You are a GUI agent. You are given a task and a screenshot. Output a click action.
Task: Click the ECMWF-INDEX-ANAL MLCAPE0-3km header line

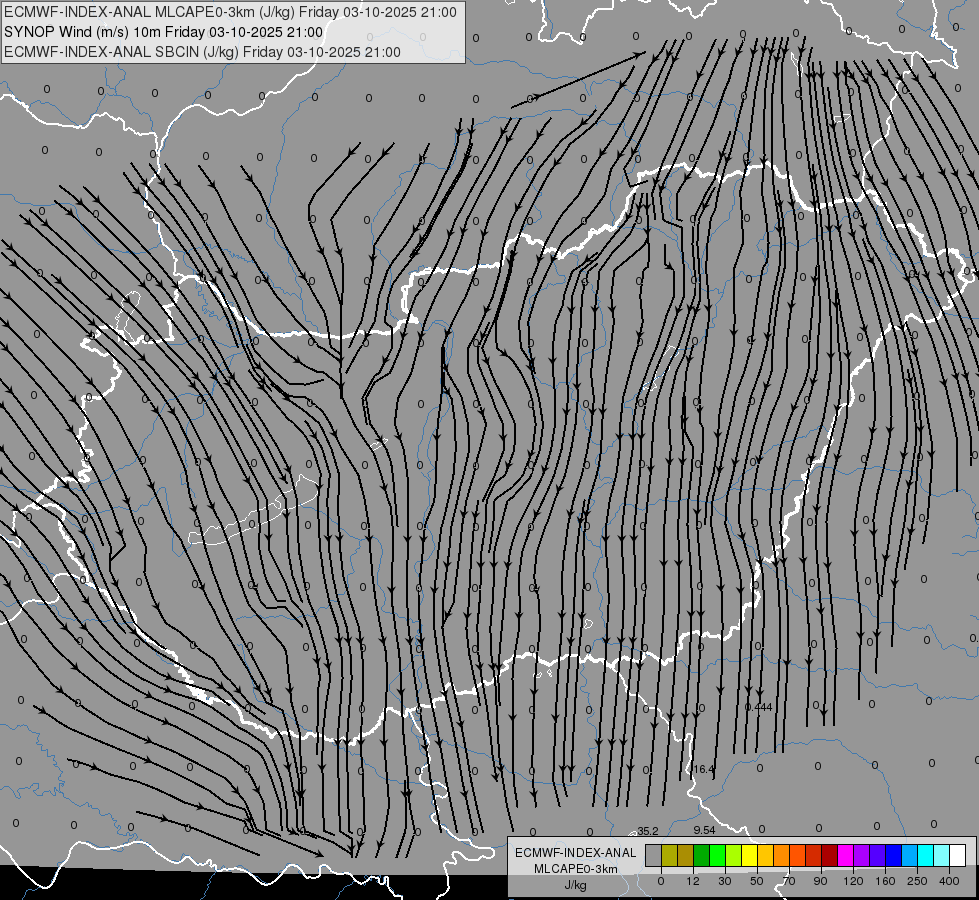coord(230,12)
